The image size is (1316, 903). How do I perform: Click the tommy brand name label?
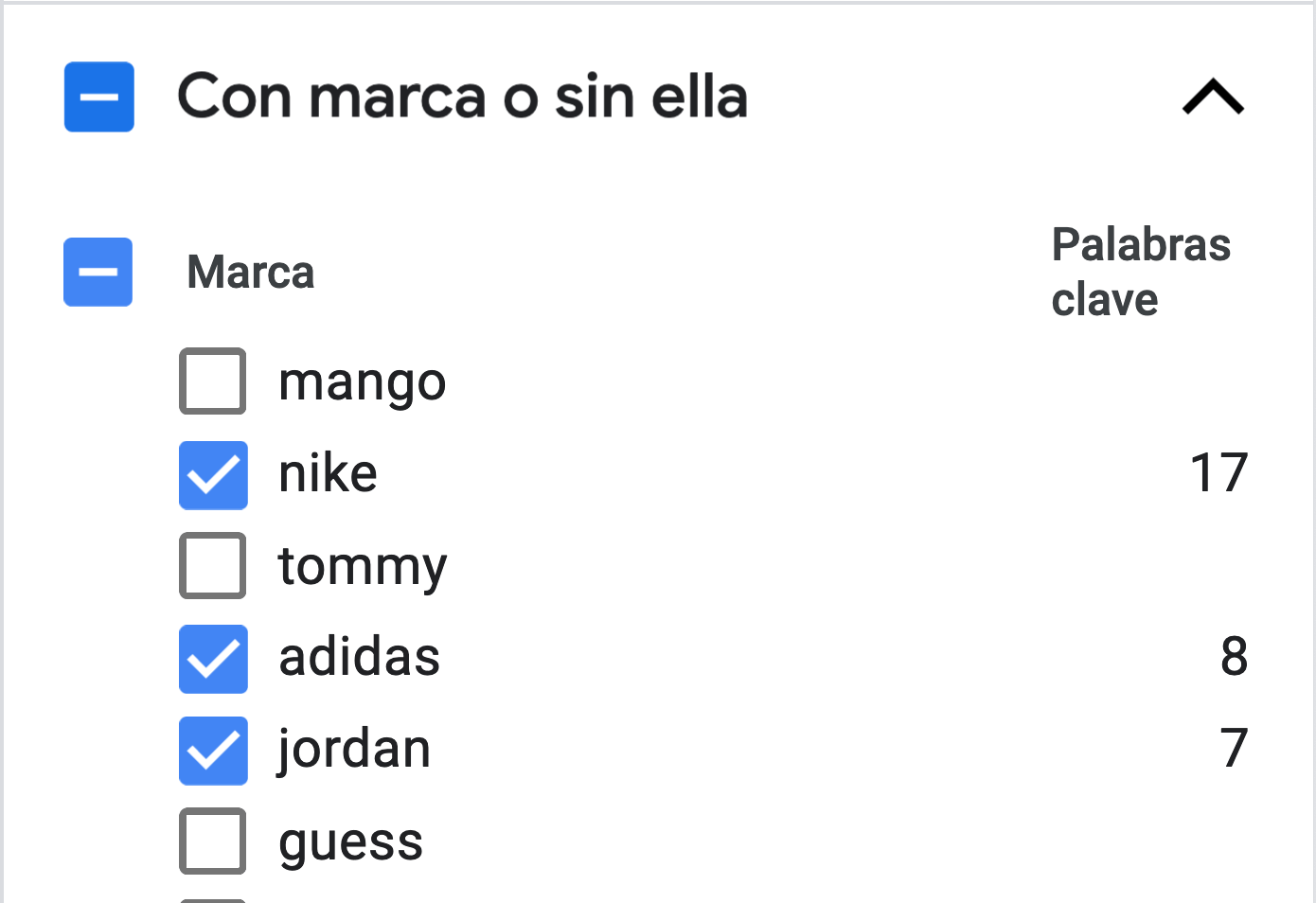(x=362, y=566)
